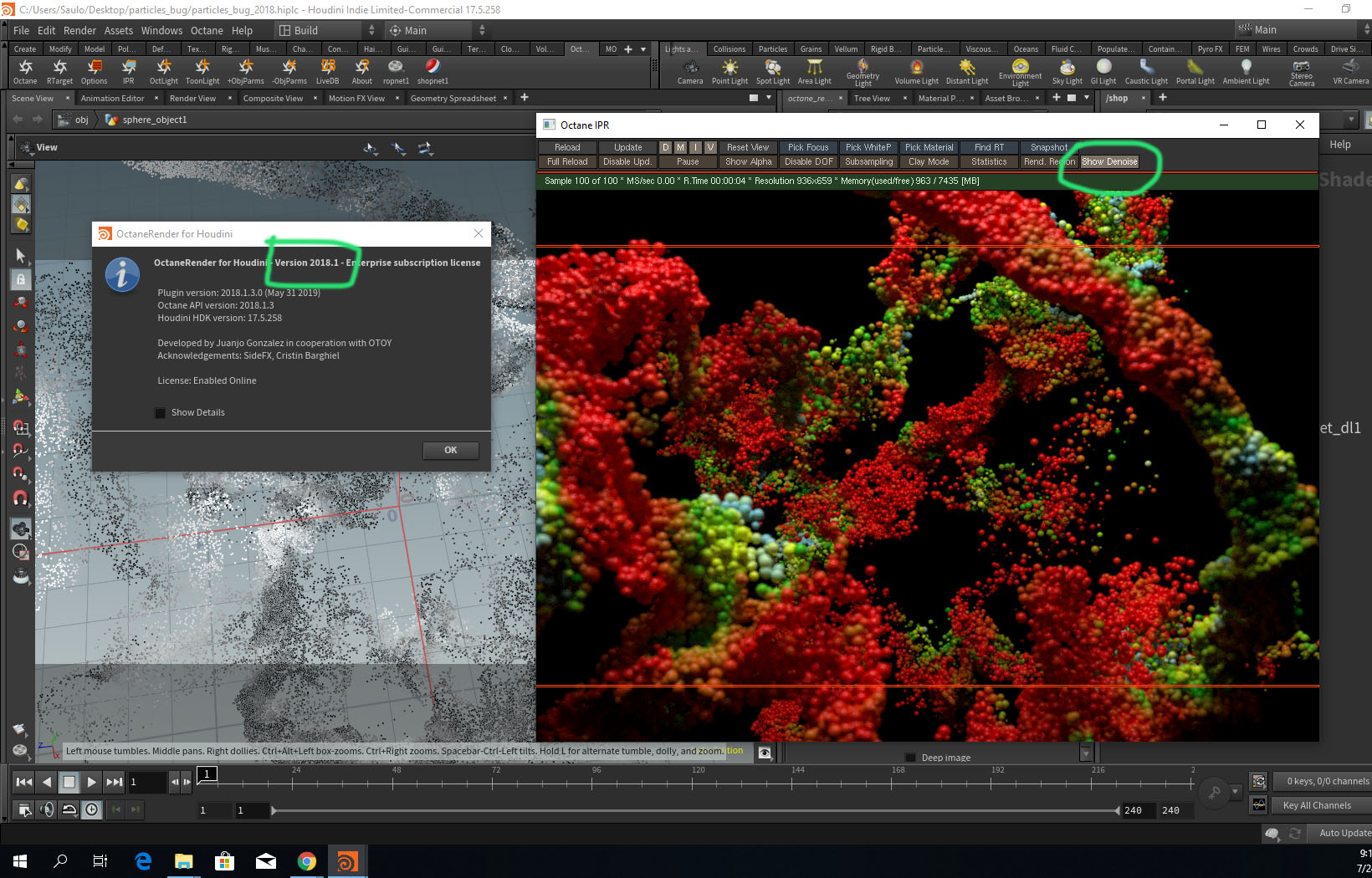Image resolution: width=1372 pixels, height=878 pixels.
Task: Open the Windows Start menu
Action: click(20, 860)
